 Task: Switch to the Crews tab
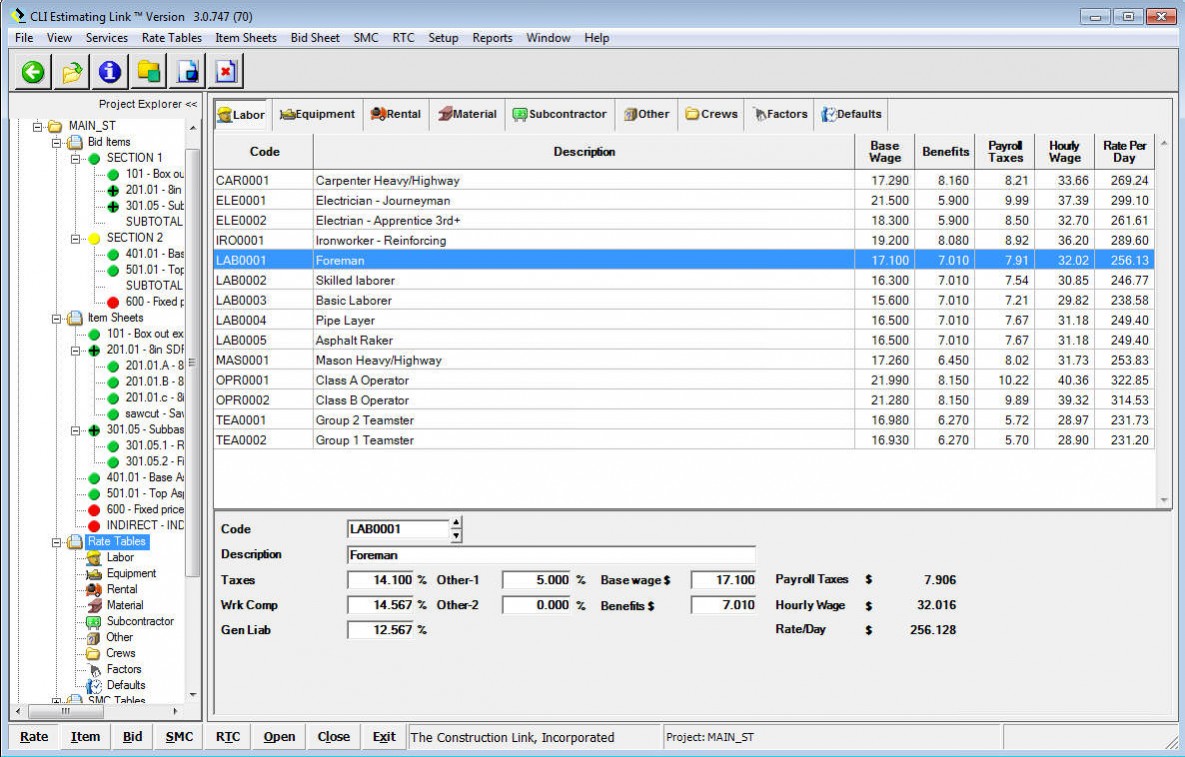pyautogui.click(x=711, y=114)
